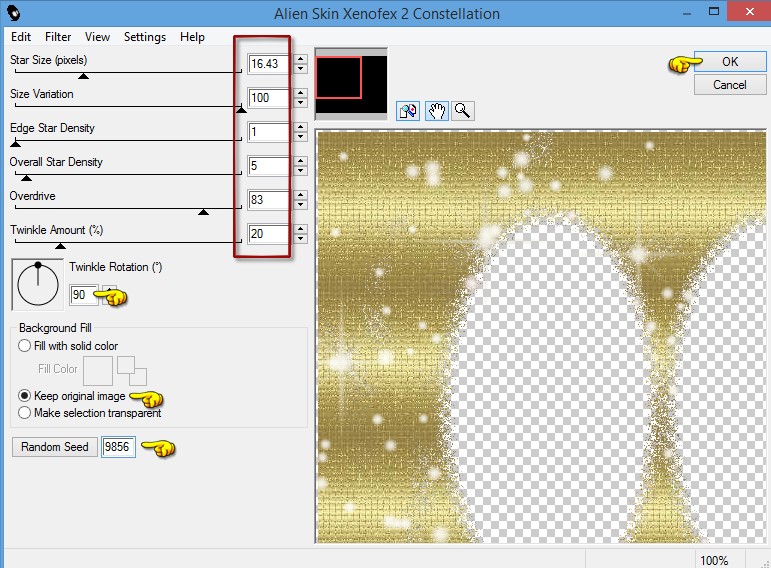Decrease Star Size with down arrow

(x=300, y=69)
